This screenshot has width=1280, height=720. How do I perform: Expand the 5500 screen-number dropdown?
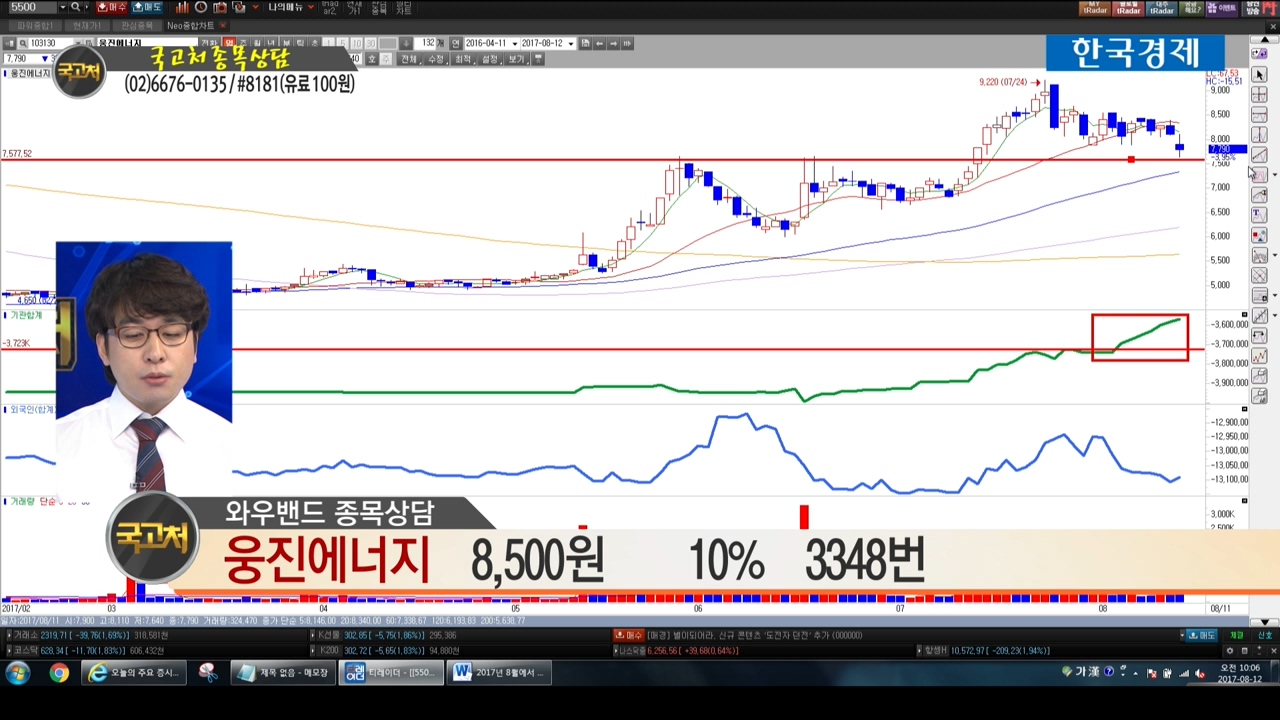[x=62, y=7]
